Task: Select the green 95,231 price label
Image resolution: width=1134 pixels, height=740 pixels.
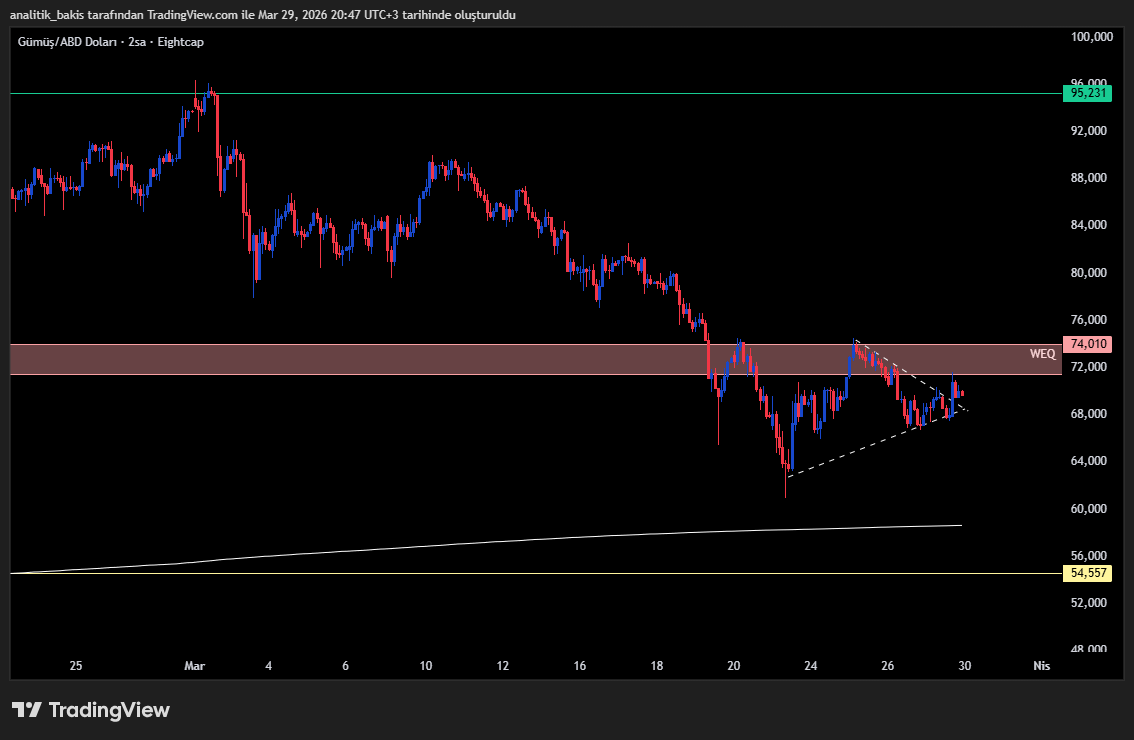Action: point(1088,91)
